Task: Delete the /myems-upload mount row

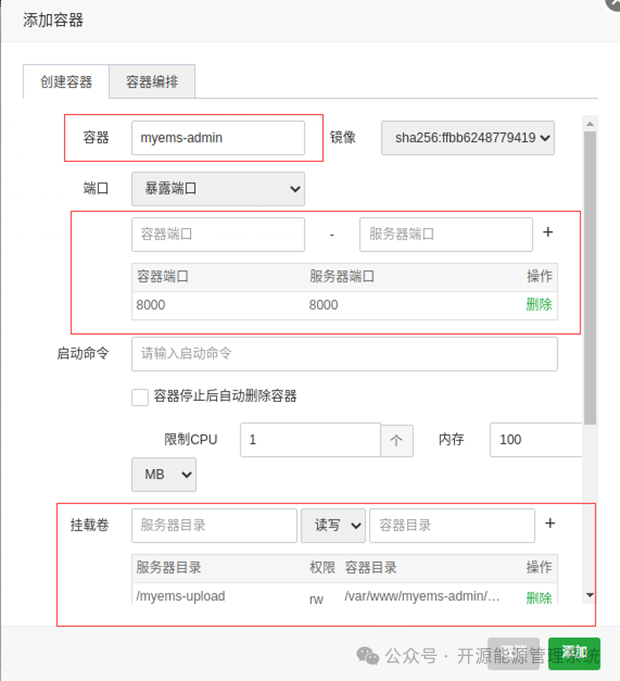Action: point(539,597)
